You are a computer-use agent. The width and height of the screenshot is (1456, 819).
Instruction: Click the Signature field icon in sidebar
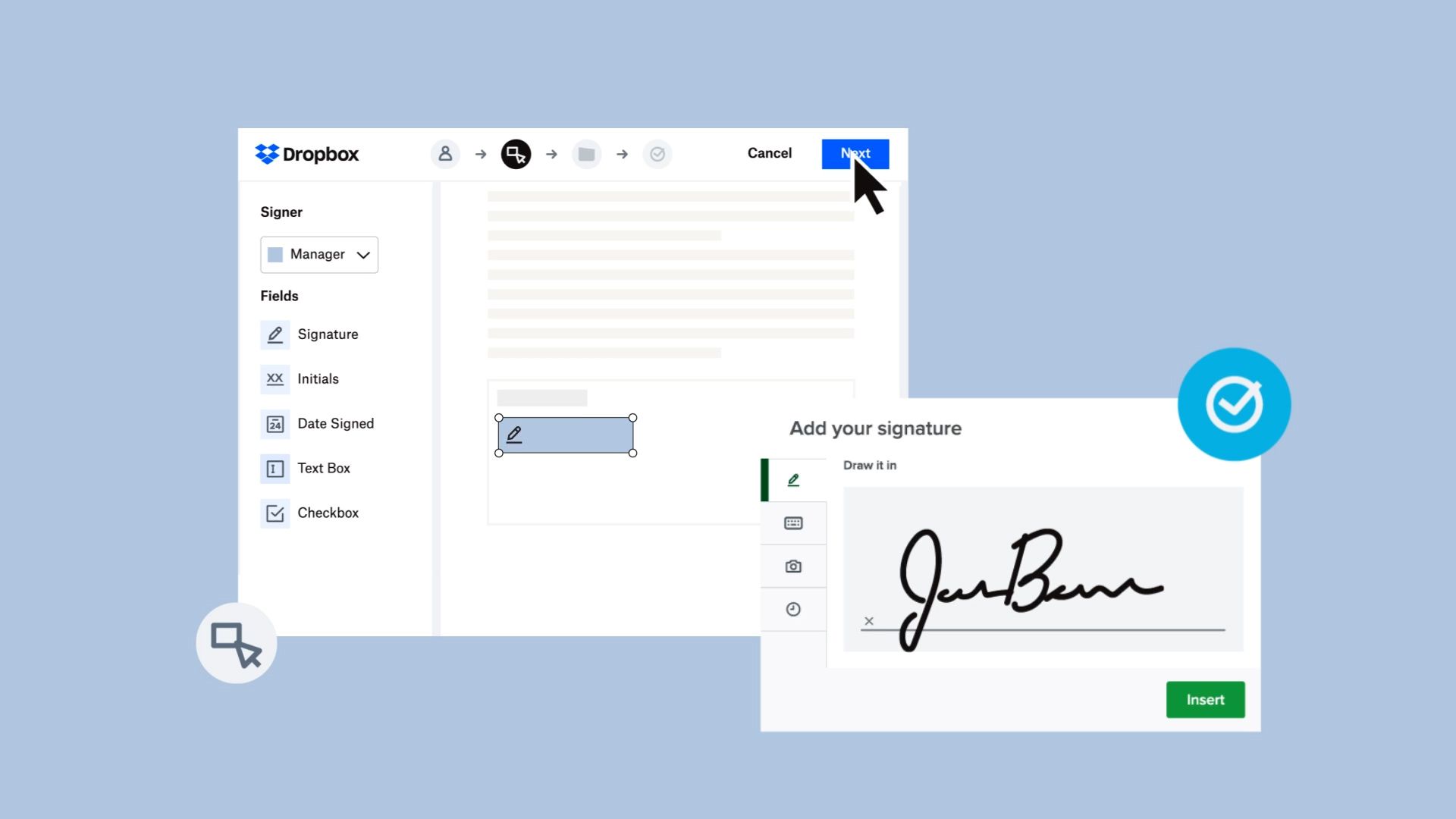click(275, 334)
